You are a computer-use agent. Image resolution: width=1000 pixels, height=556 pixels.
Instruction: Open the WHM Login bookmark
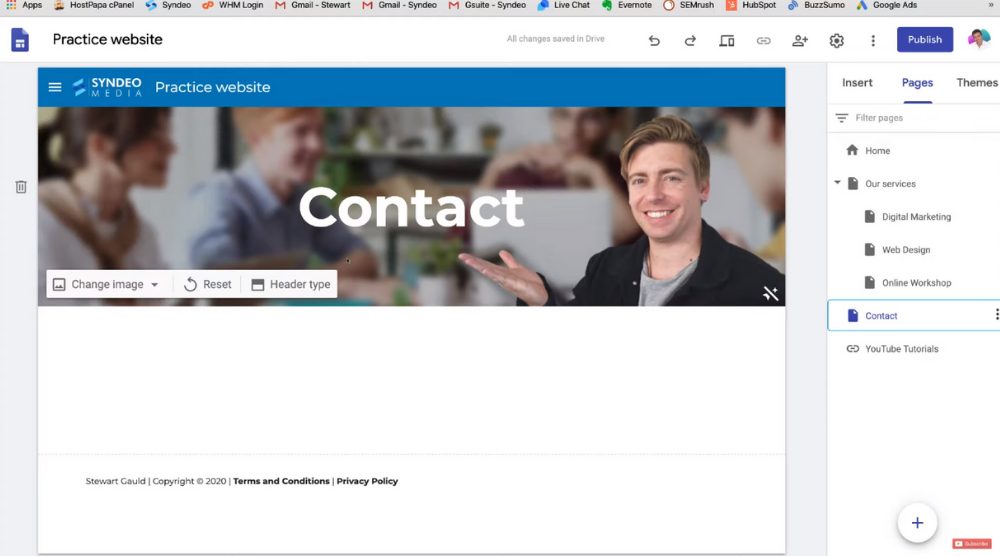pos(233,5)
